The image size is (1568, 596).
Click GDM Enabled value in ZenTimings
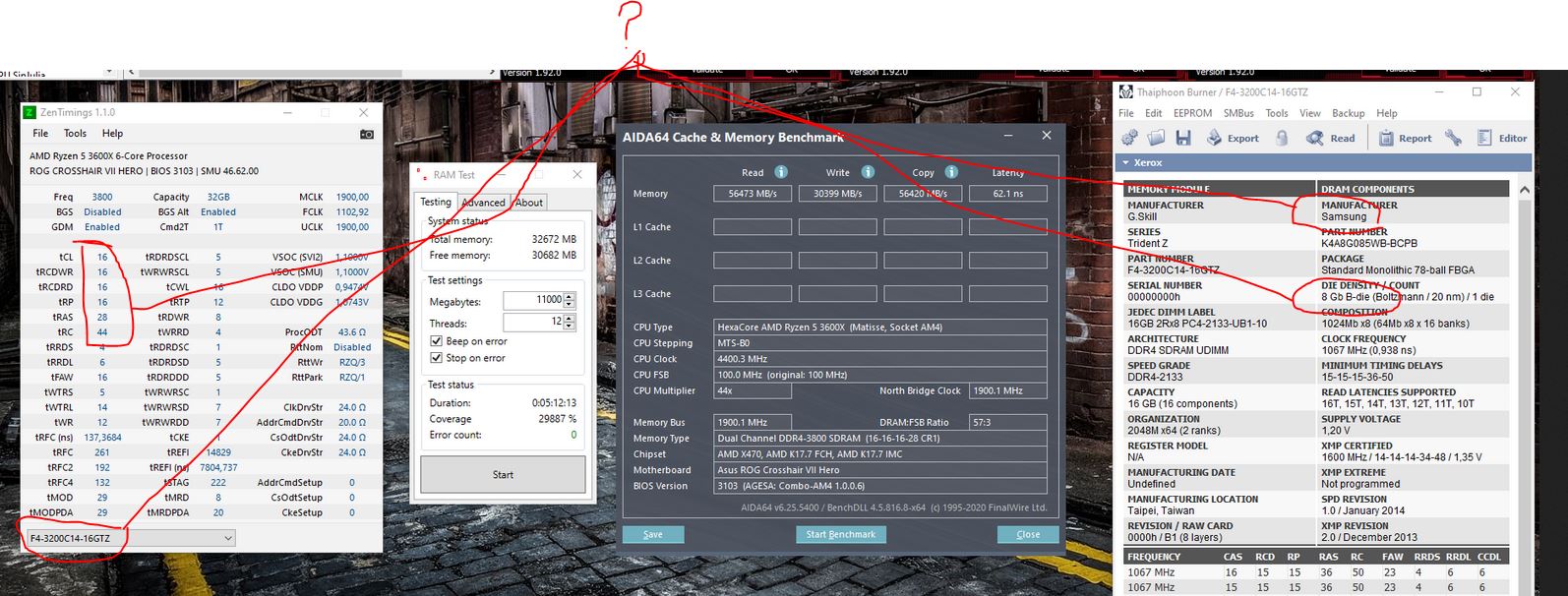click(x=102, y=227)
